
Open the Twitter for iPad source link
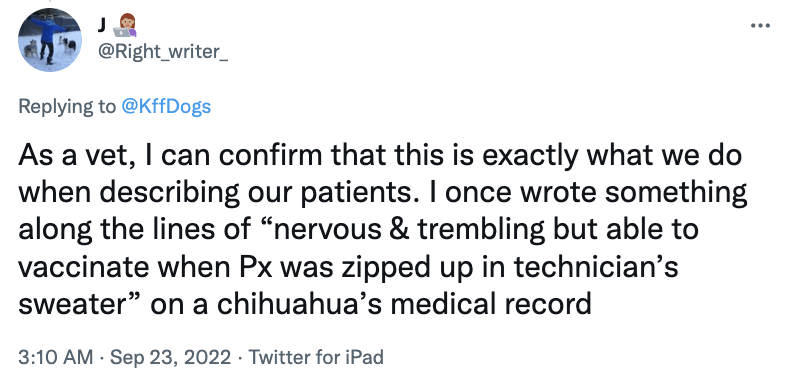316,357
